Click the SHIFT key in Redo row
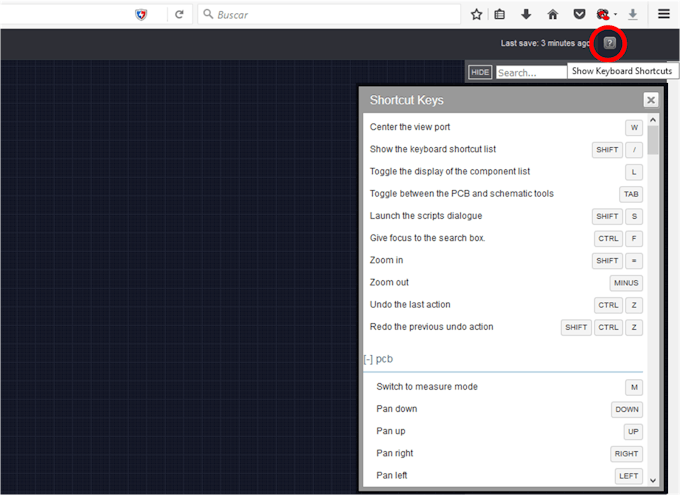The width and height of the screenshot is (680, 495). [576, 328]
